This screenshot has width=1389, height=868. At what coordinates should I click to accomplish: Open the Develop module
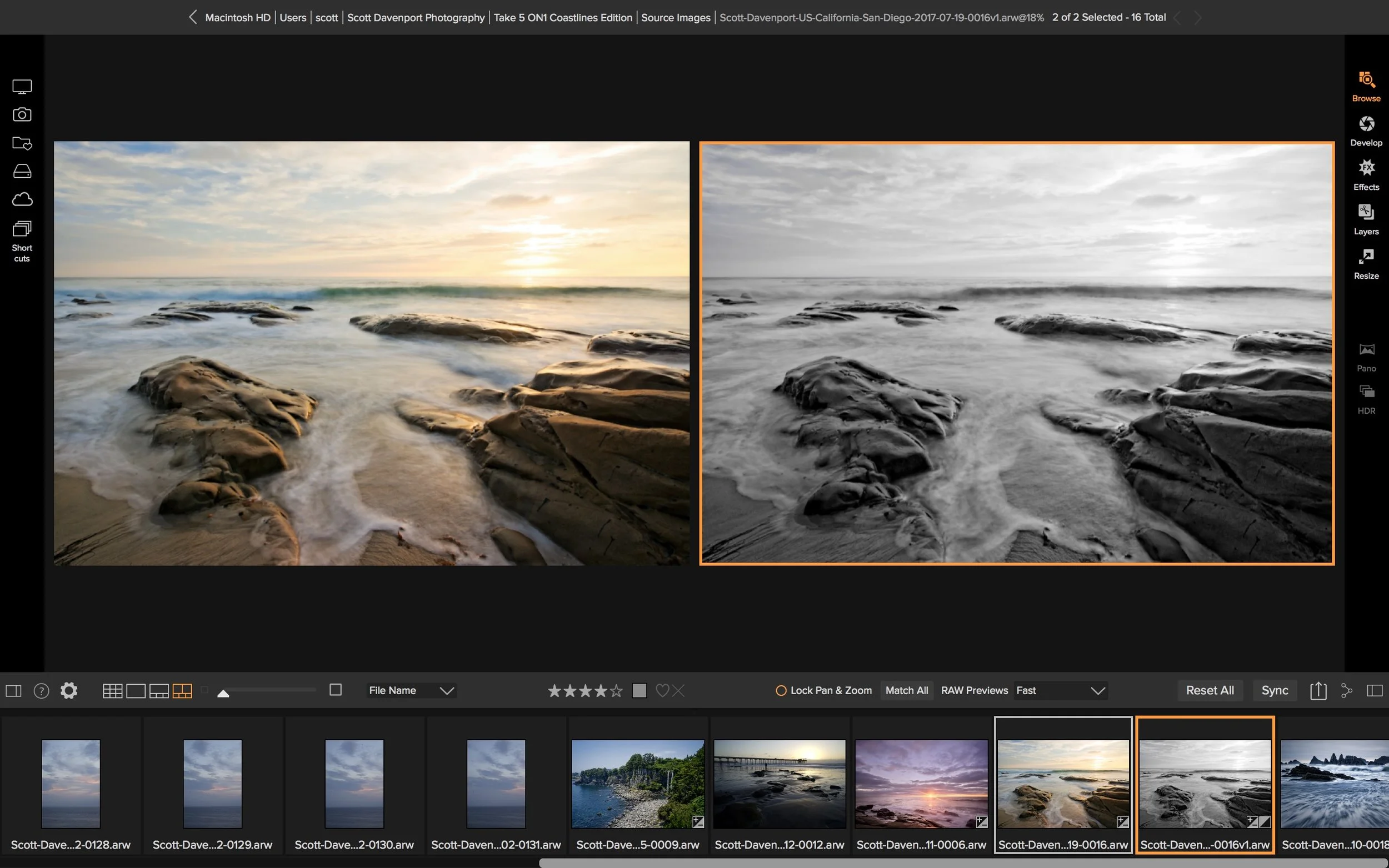tap(1366, 131)
